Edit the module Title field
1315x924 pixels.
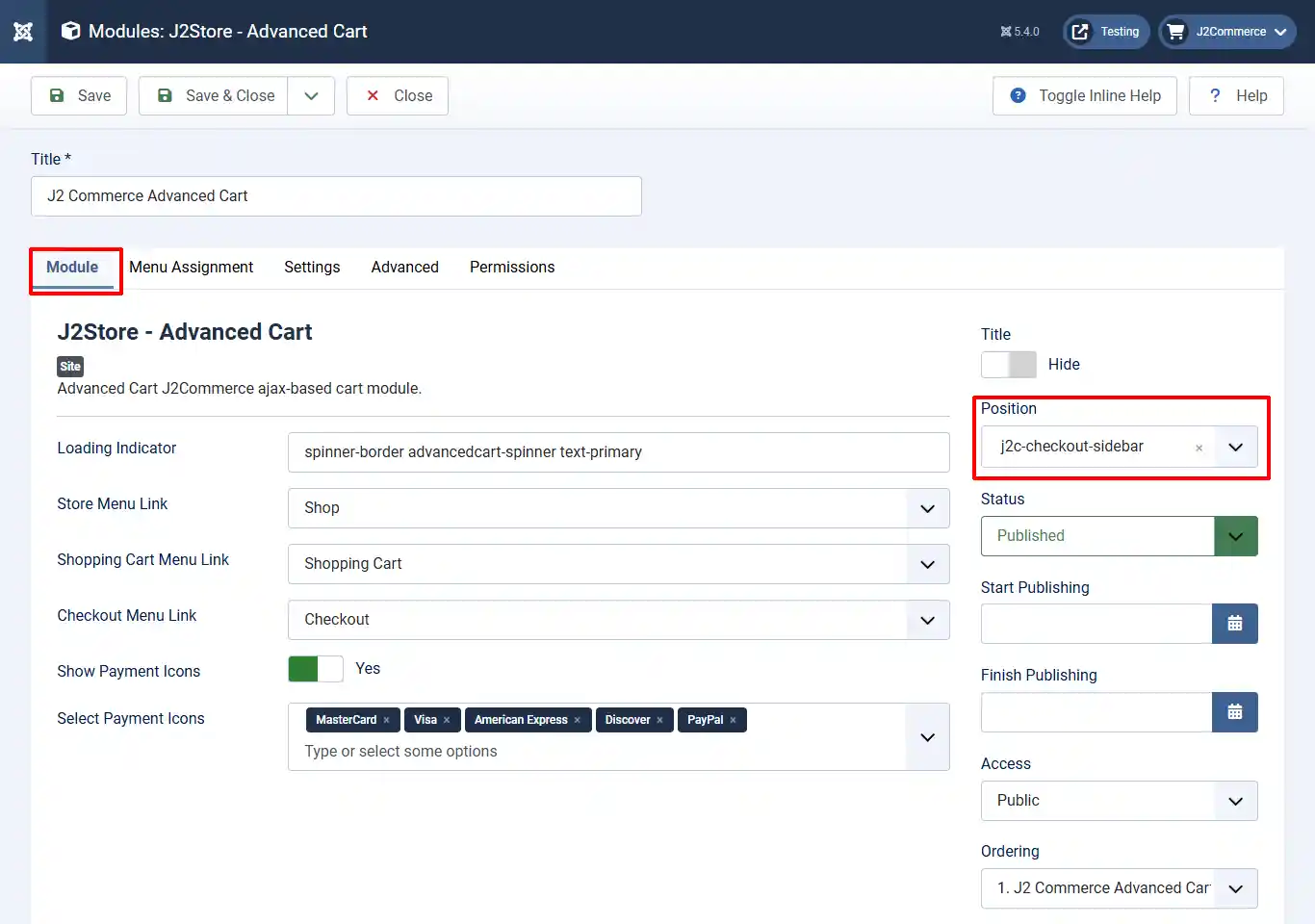pyautogui.click(x=336, y=196)
